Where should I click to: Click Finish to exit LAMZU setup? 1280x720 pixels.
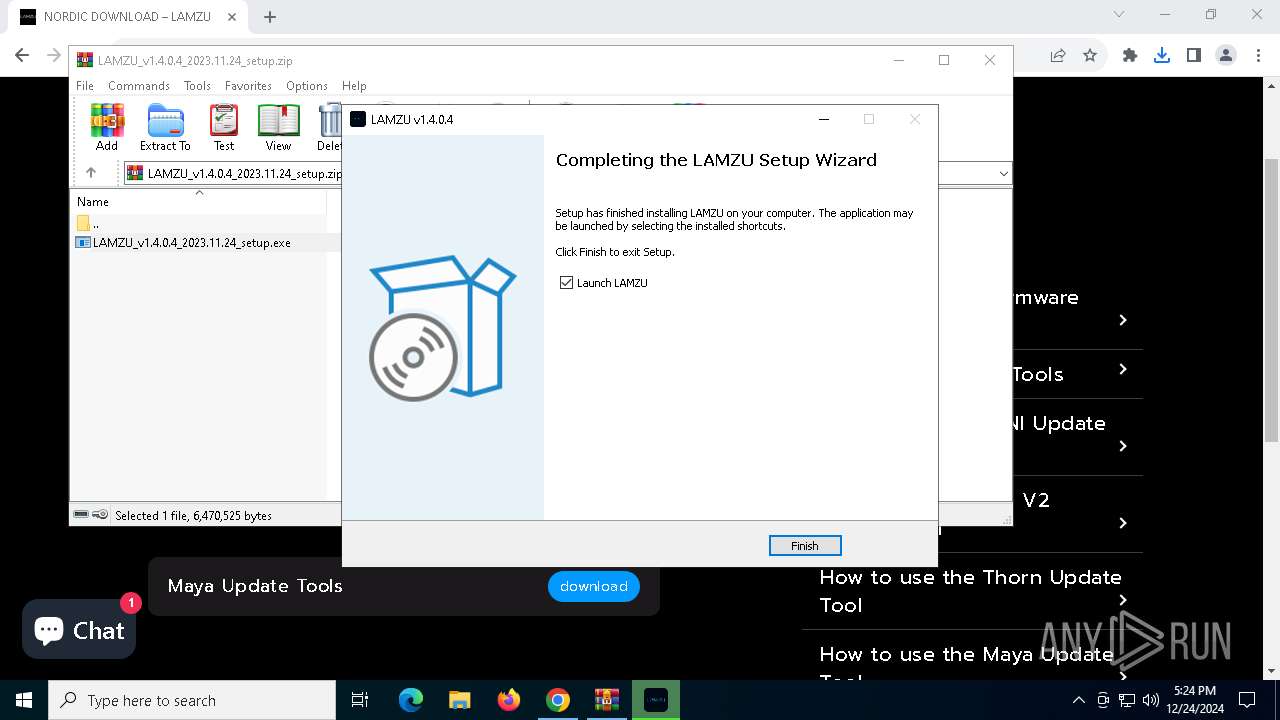point(805,546)
